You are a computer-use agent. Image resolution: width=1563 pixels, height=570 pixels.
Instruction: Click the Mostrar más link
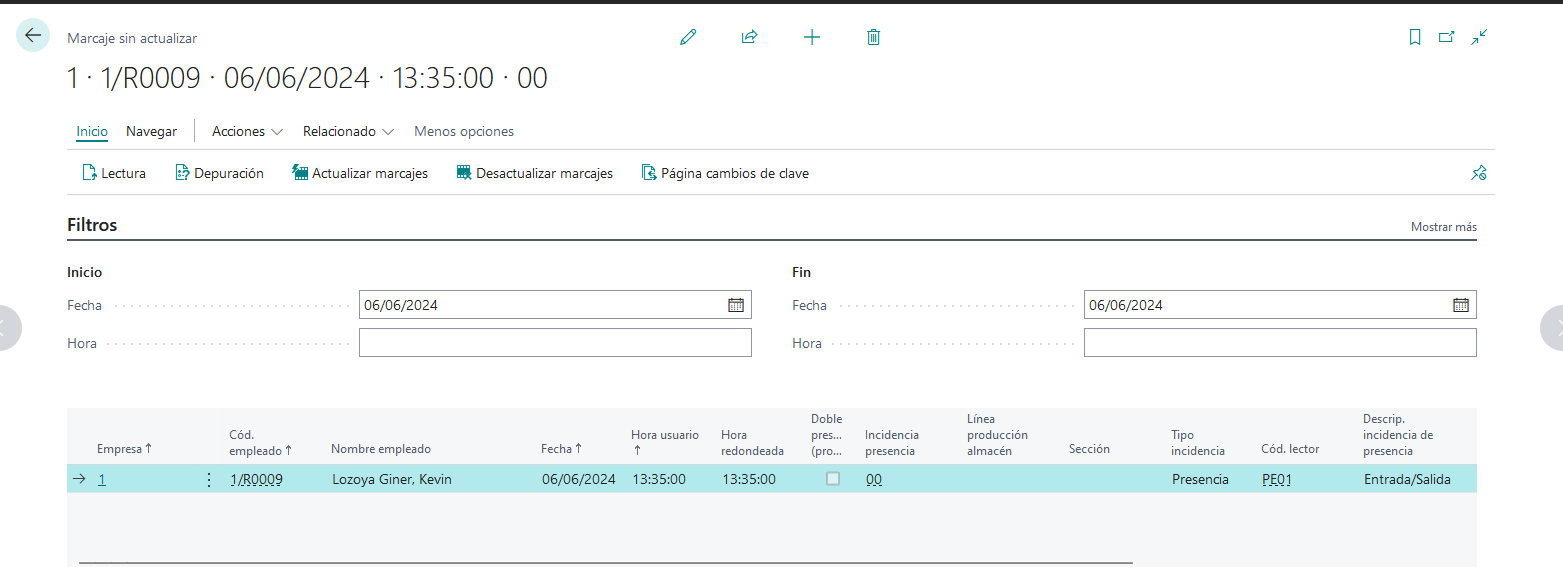(1443, 227)
